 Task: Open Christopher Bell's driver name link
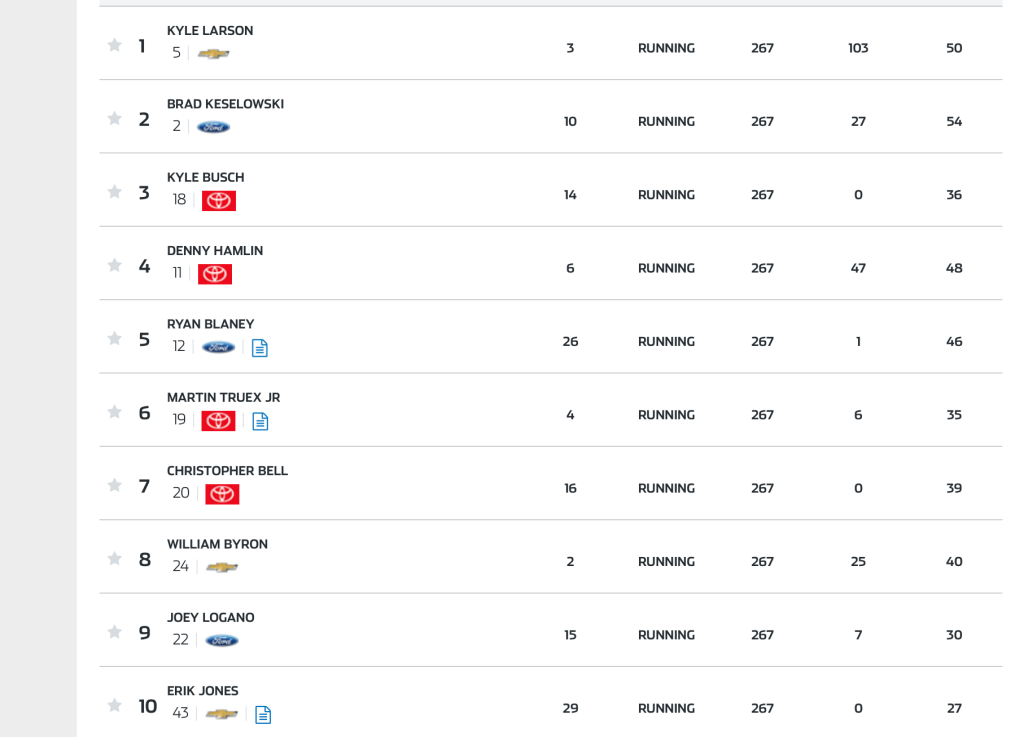pos(227,471)
